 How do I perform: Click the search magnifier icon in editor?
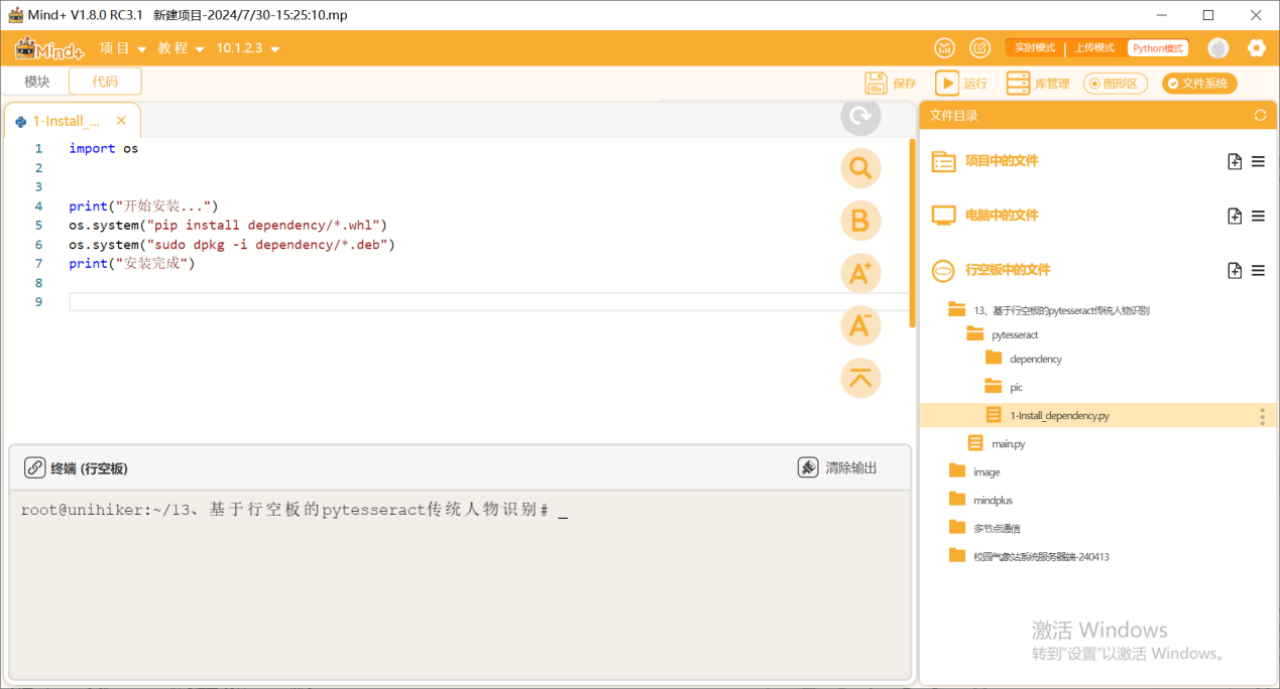coord(860,168)
